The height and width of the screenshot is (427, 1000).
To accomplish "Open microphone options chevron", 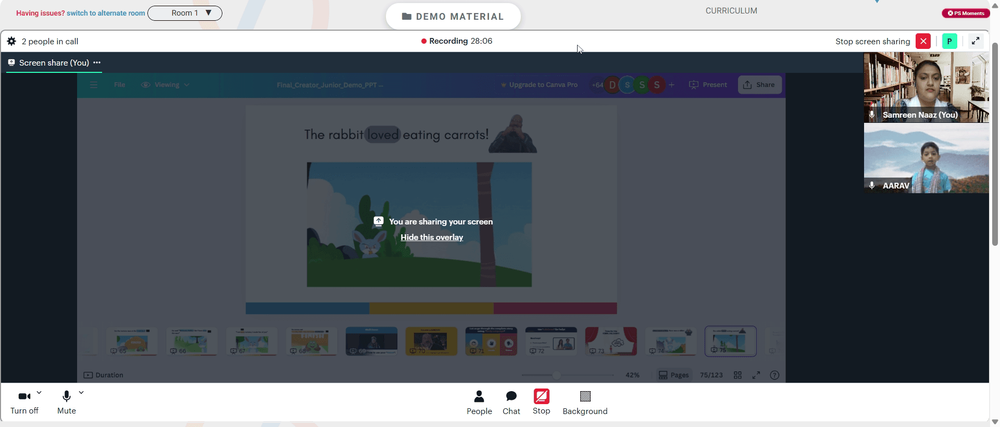I will (x=81, y=393).
